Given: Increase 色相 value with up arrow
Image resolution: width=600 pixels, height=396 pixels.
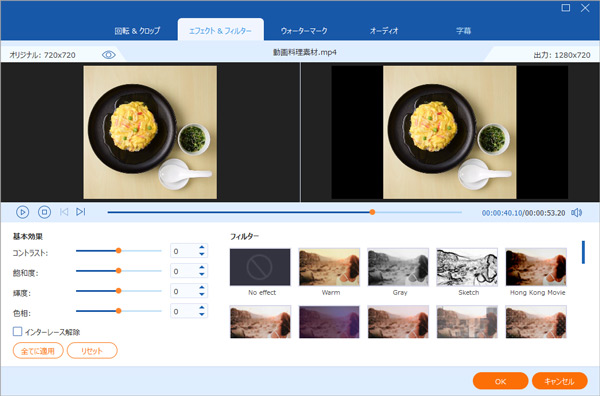Looking at the screenshot, I should click(x=202, y=308).
